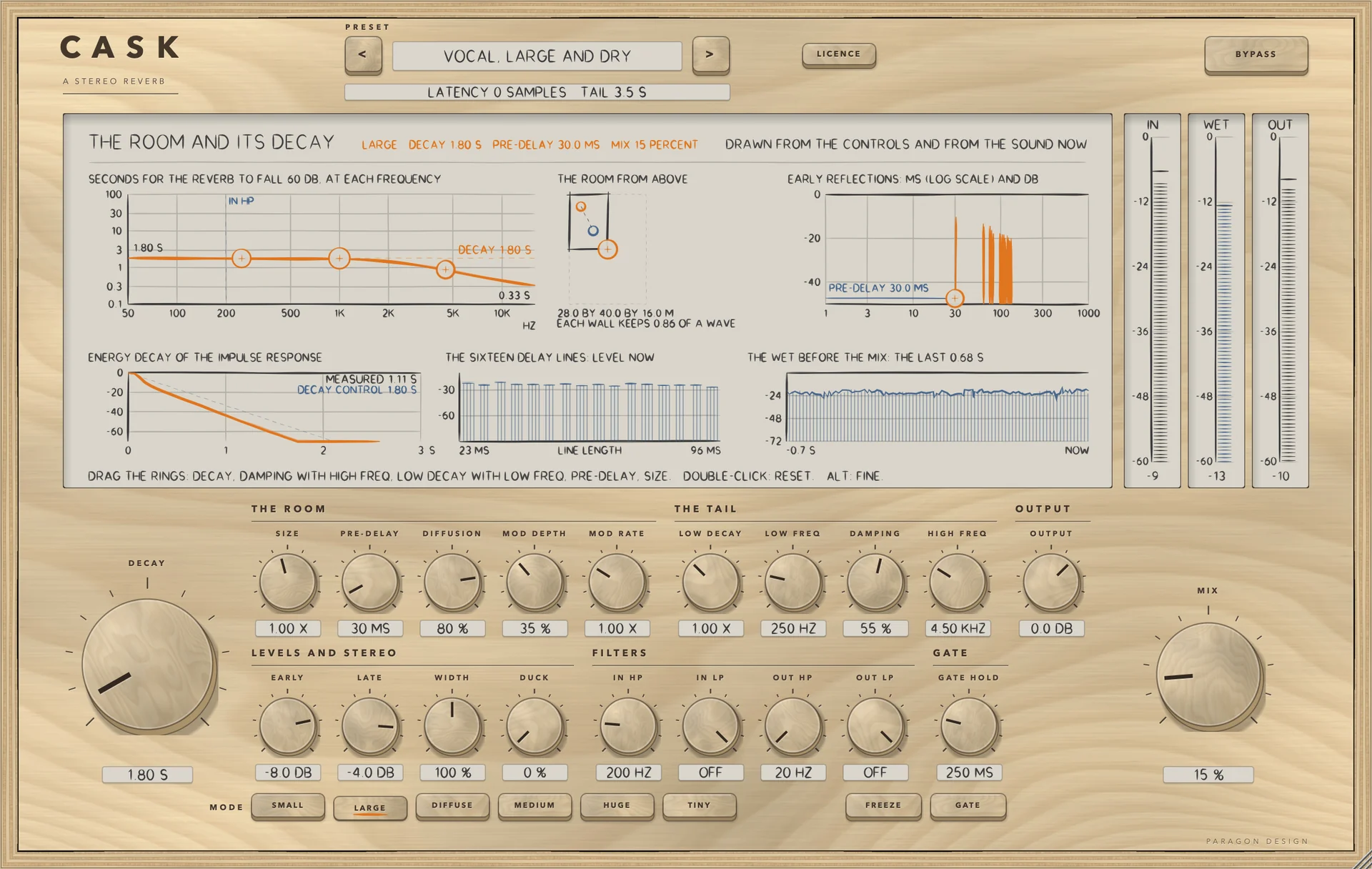Click the Mod Rate knob
The width and height of the screenshot is (1372, 869).
pos(617,582)
